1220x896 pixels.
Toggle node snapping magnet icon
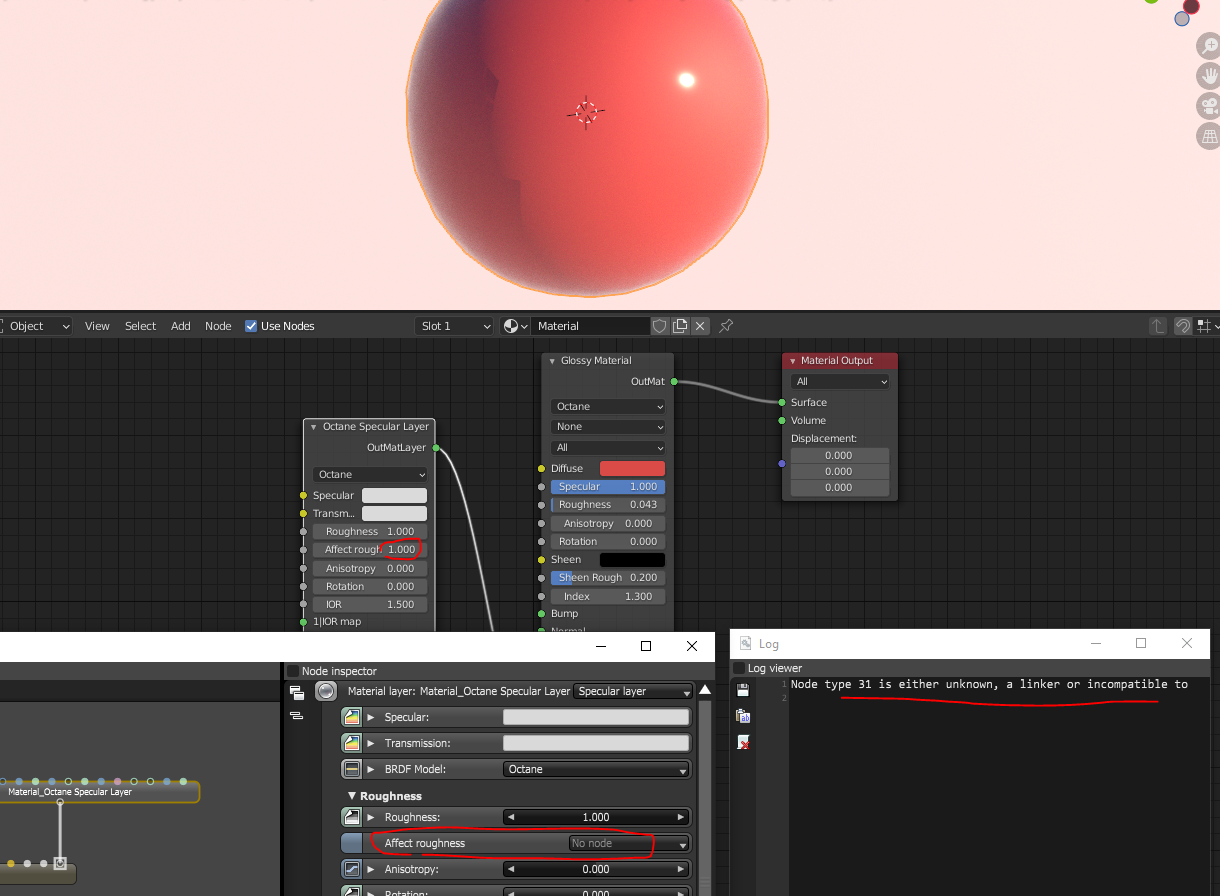coord(1182,326)
